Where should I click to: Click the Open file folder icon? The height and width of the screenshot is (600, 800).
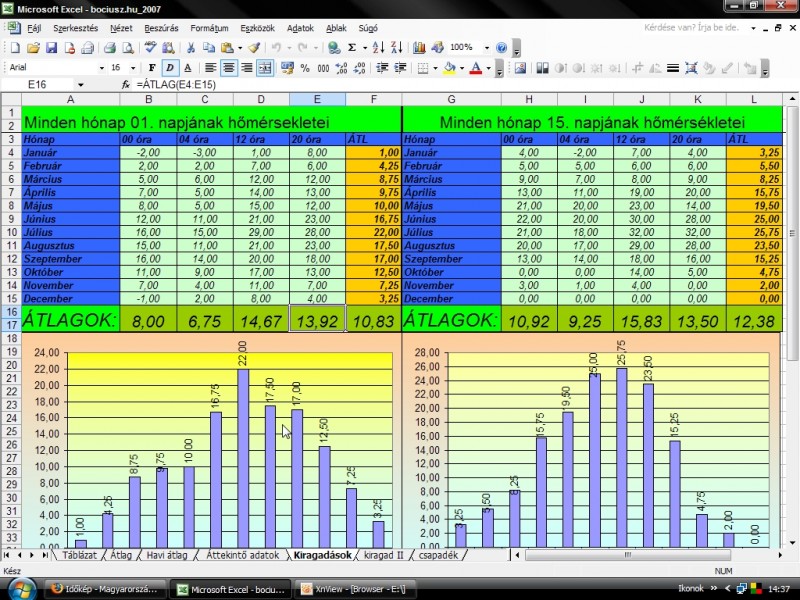tap(33, 48)
